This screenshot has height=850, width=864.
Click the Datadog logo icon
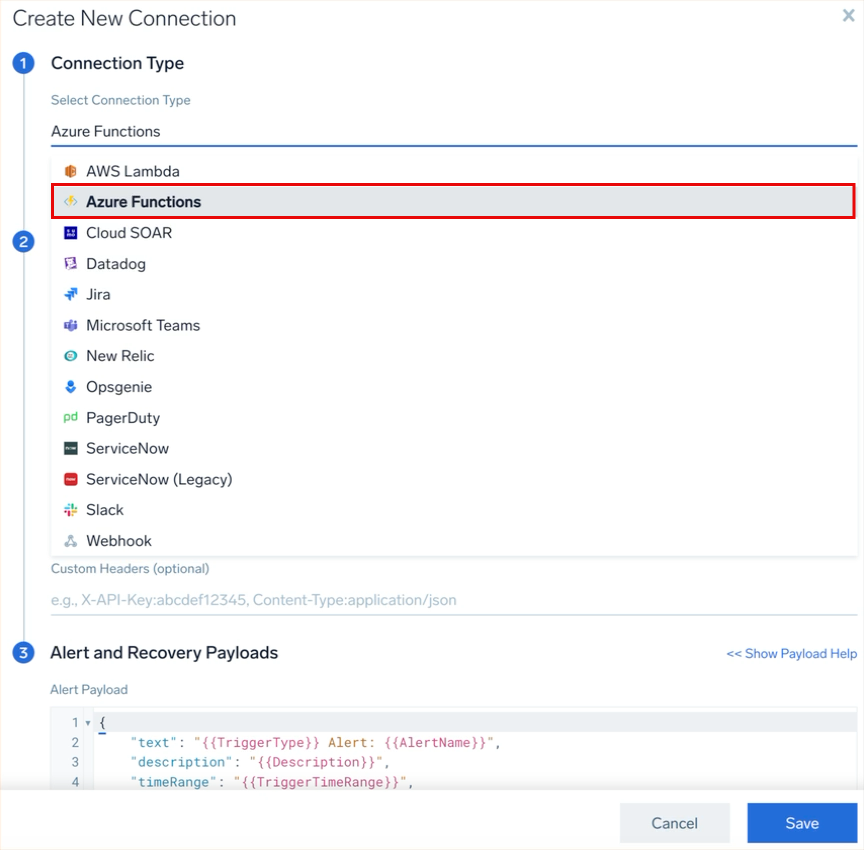coord(70,264)
